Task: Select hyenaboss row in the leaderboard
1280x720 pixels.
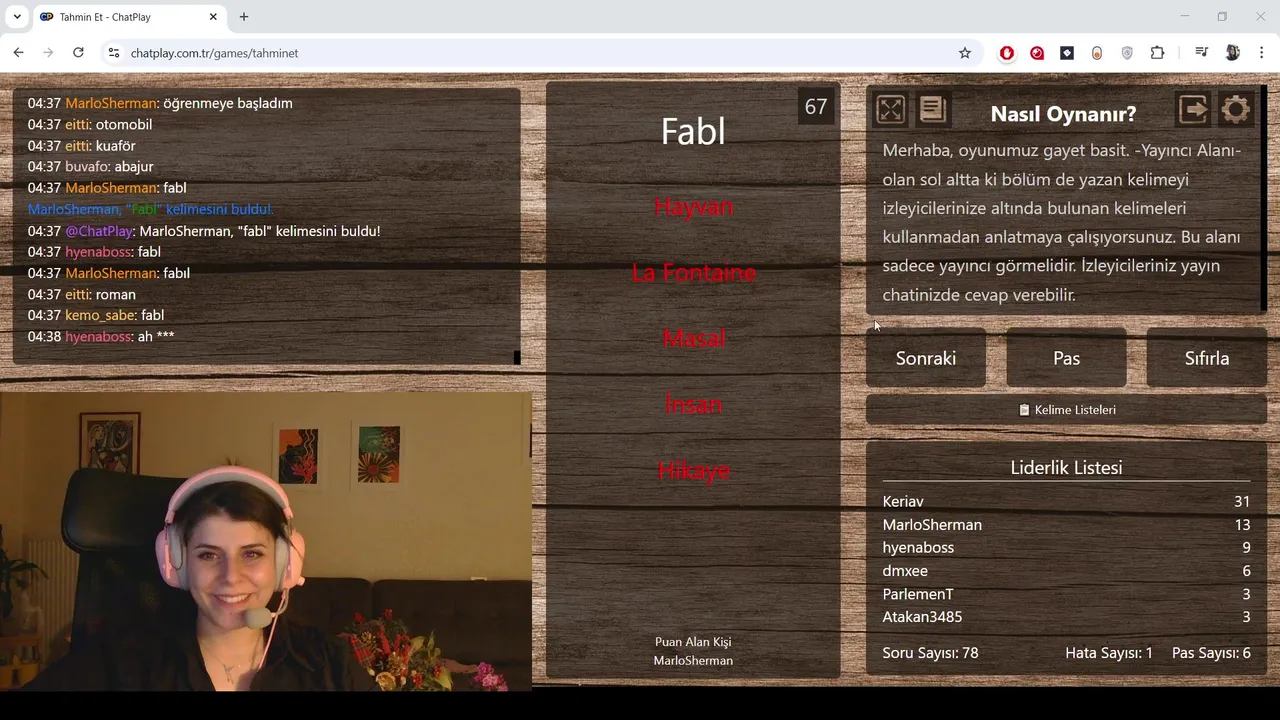Action: tap(1066, 548)
